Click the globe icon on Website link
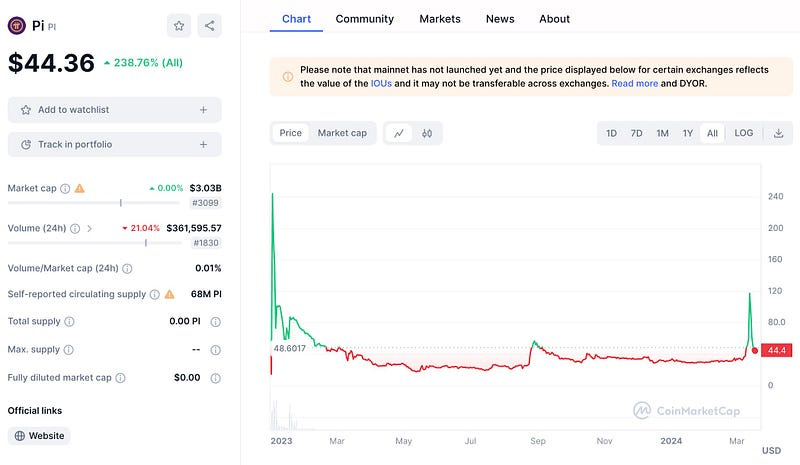Viewport: 800px width, 465px height. (20, 436)
